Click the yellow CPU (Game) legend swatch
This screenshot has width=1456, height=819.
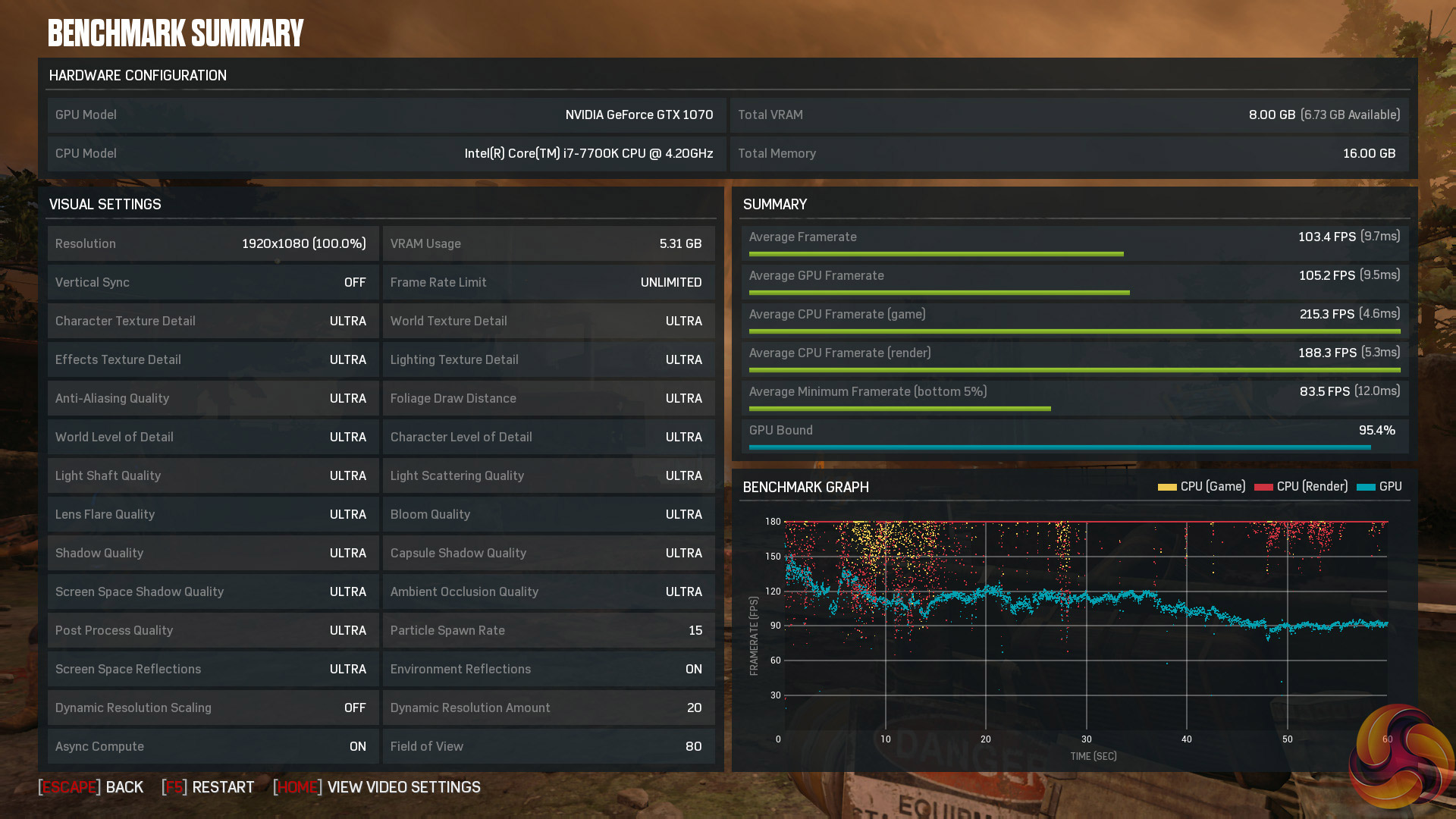pos(1166,487)
